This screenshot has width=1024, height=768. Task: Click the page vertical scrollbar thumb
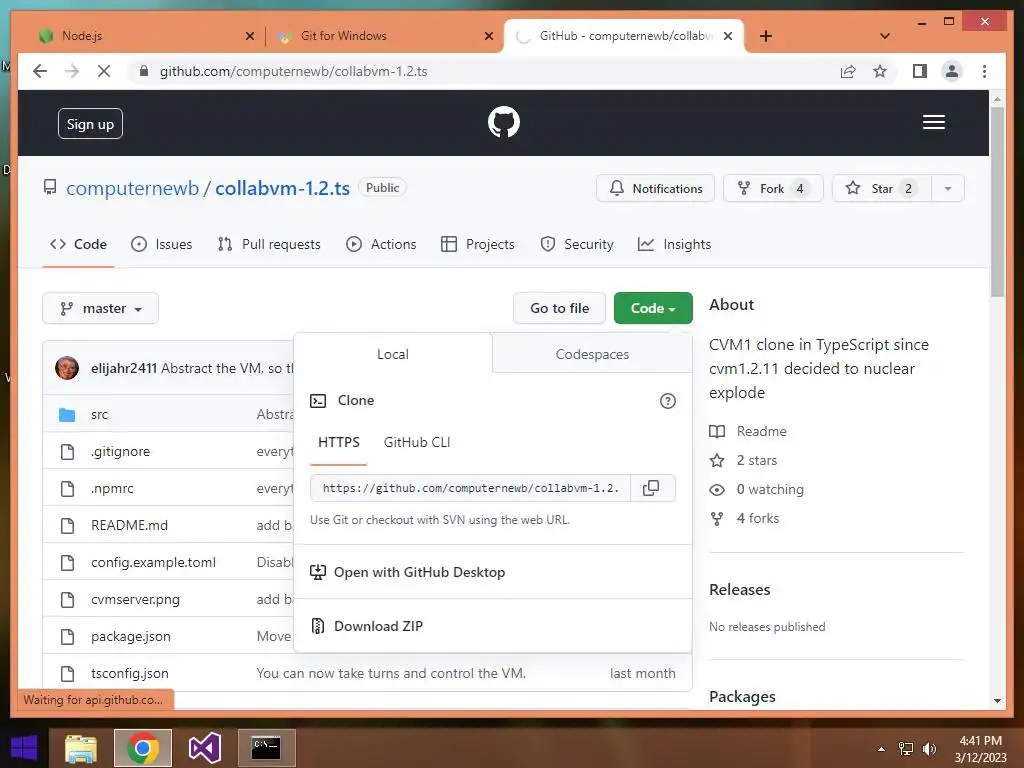[x=997, y=201]
